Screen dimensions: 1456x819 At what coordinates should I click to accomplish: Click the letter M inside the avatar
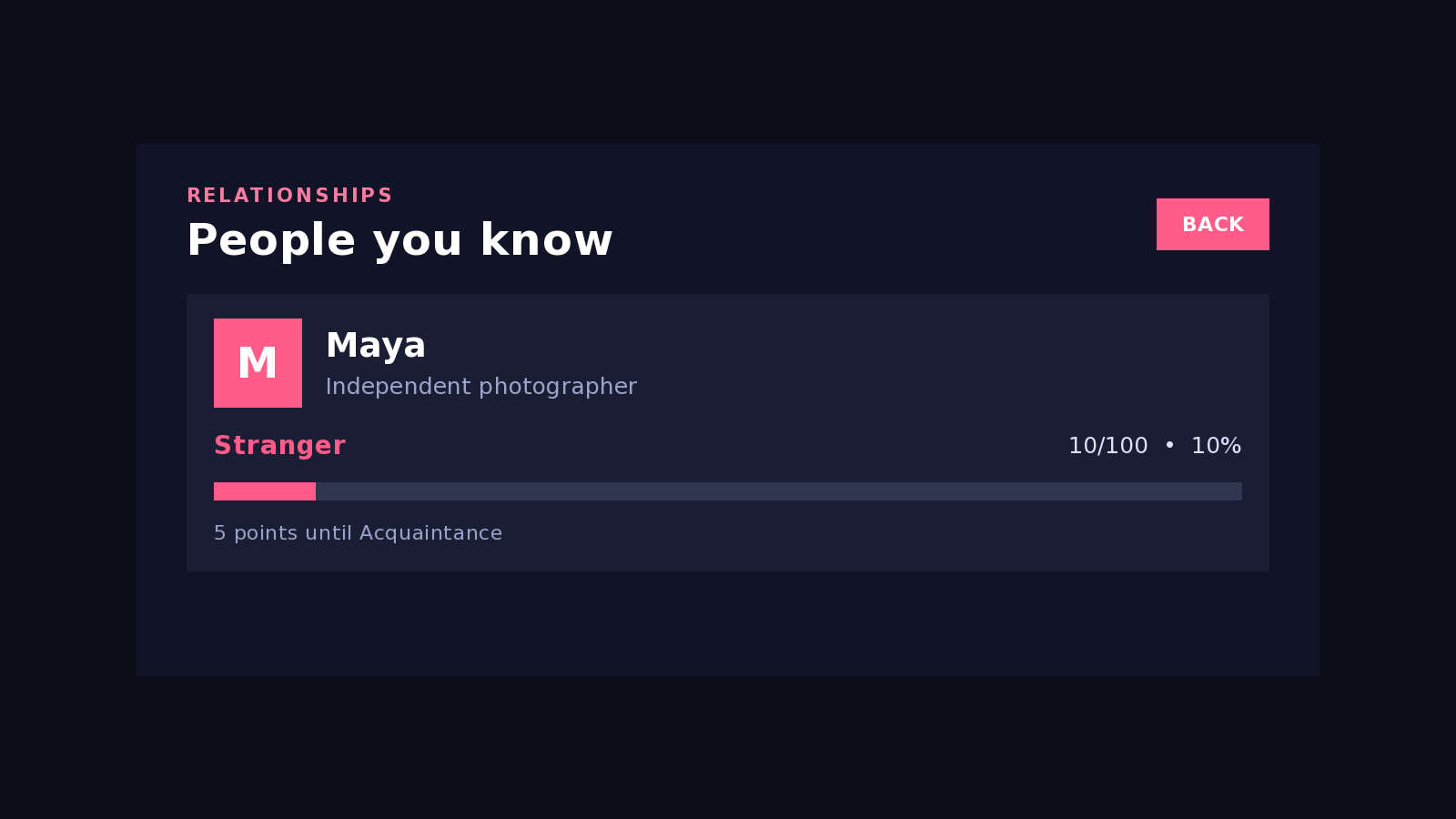pyautogui.click(x=258, y=364)
